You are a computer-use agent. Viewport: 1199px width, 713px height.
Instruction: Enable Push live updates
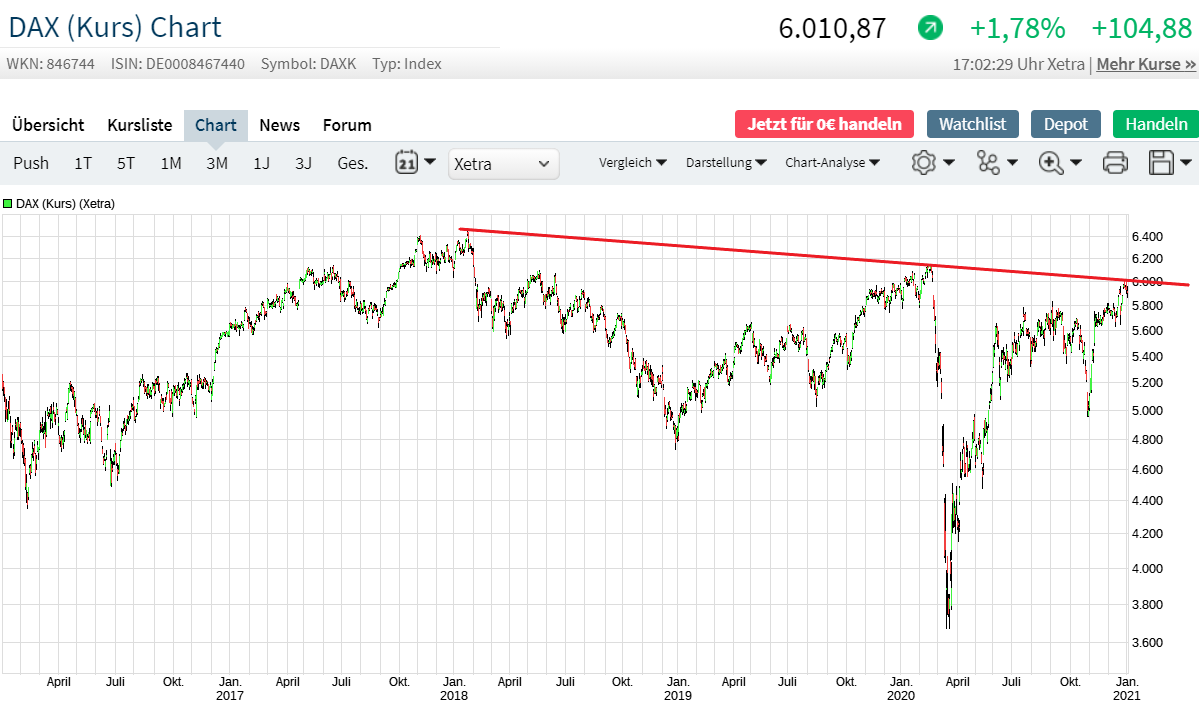pyautogui.click(x=31, y=163)
